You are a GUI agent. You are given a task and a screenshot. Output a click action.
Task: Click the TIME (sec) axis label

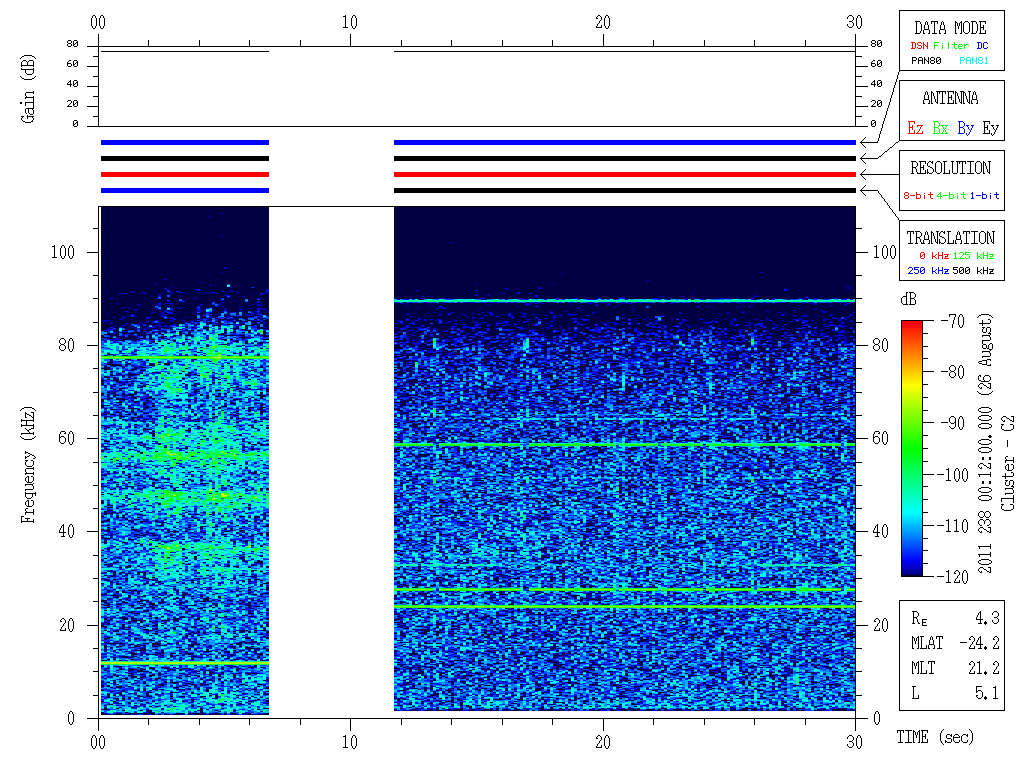pos(935,737)
